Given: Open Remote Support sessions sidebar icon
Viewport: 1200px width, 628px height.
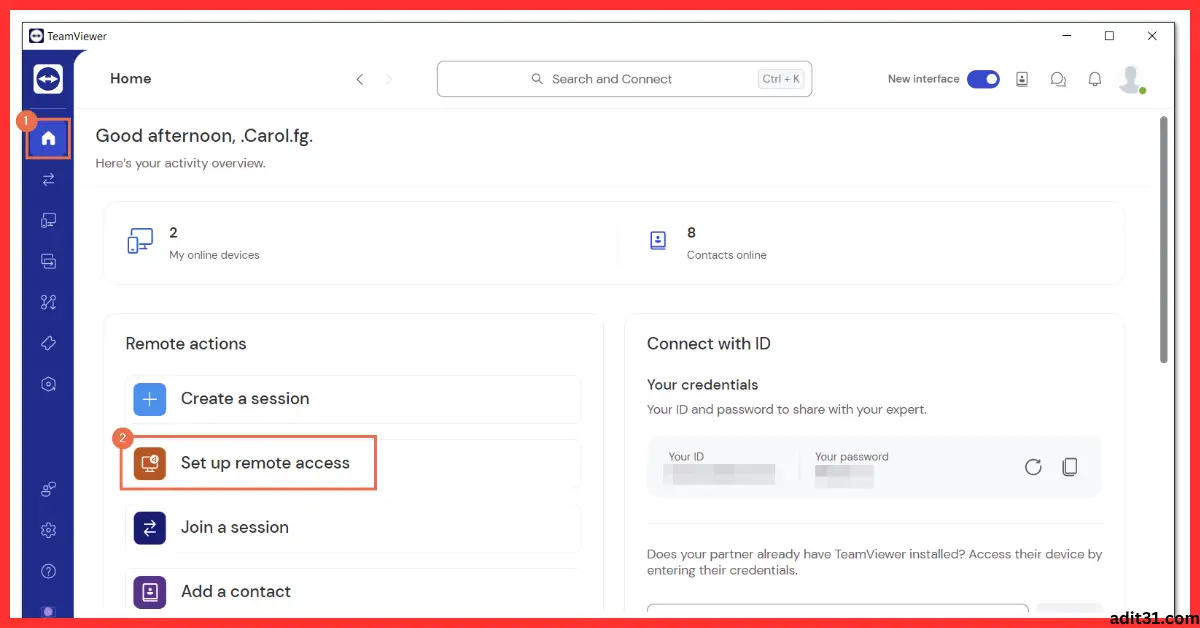Looking at the screenshot, I should [48, 180].
